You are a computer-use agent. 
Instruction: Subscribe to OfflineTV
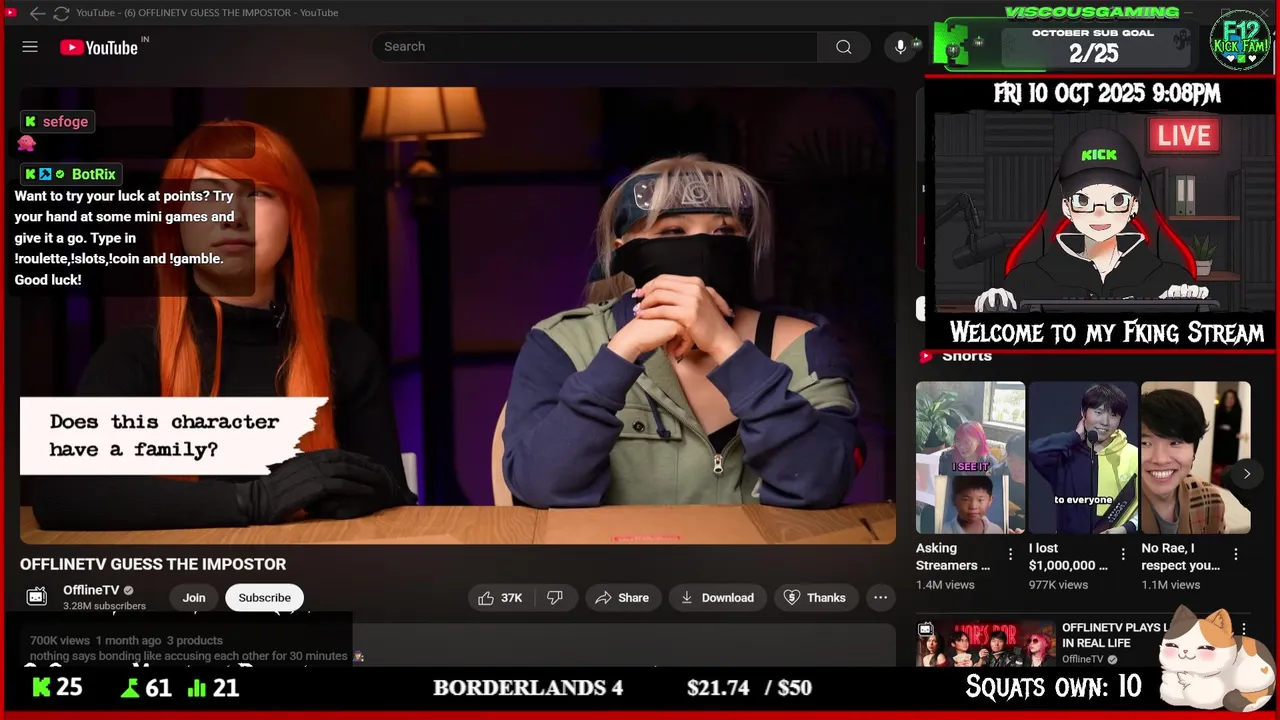click(x=264, y=598)
